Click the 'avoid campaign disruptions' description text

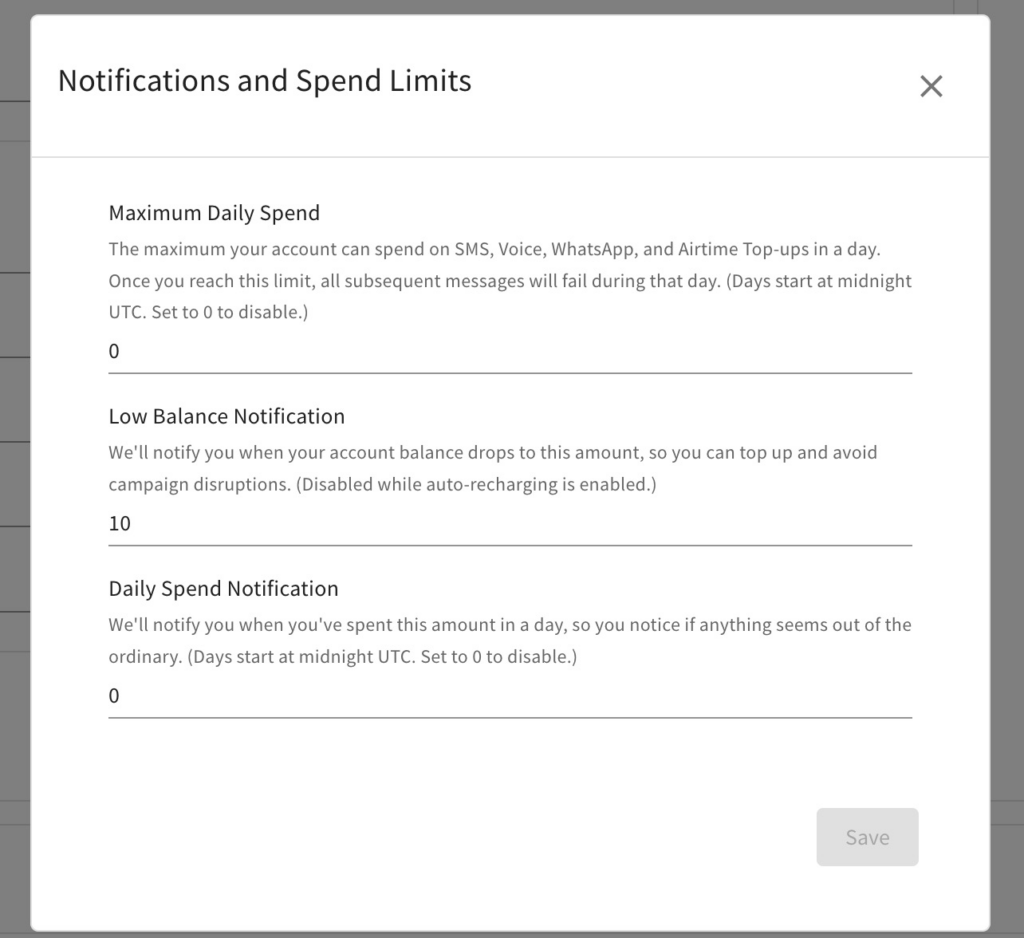point(200,484)
